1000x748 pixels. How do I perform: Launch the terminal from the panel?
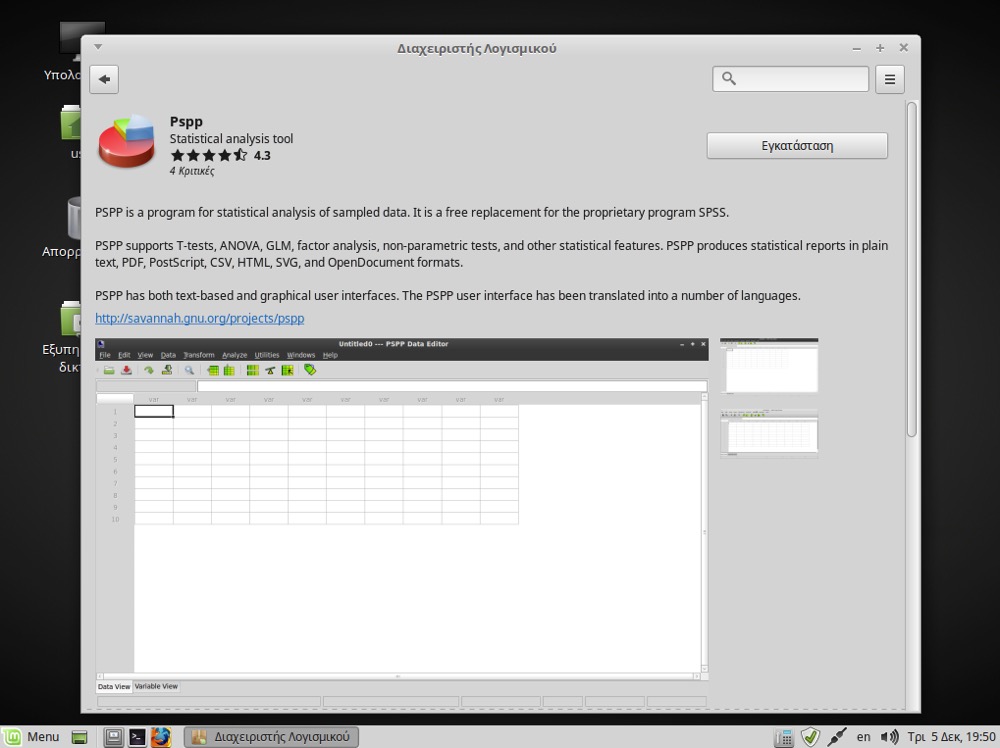click(x=137, y=737)
